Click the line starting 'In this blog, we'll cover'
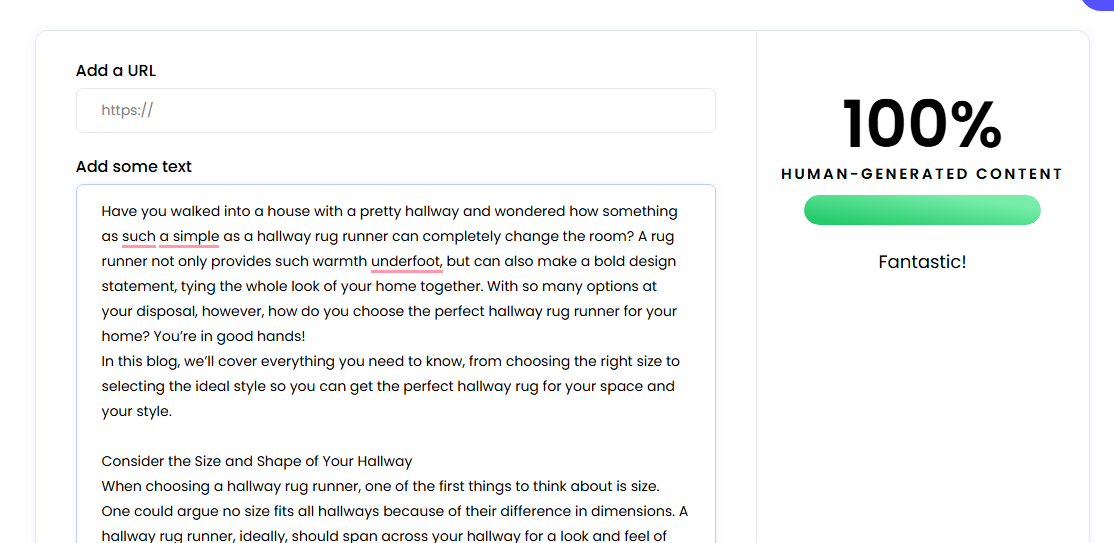1114x543 pixels. point(391,361)
